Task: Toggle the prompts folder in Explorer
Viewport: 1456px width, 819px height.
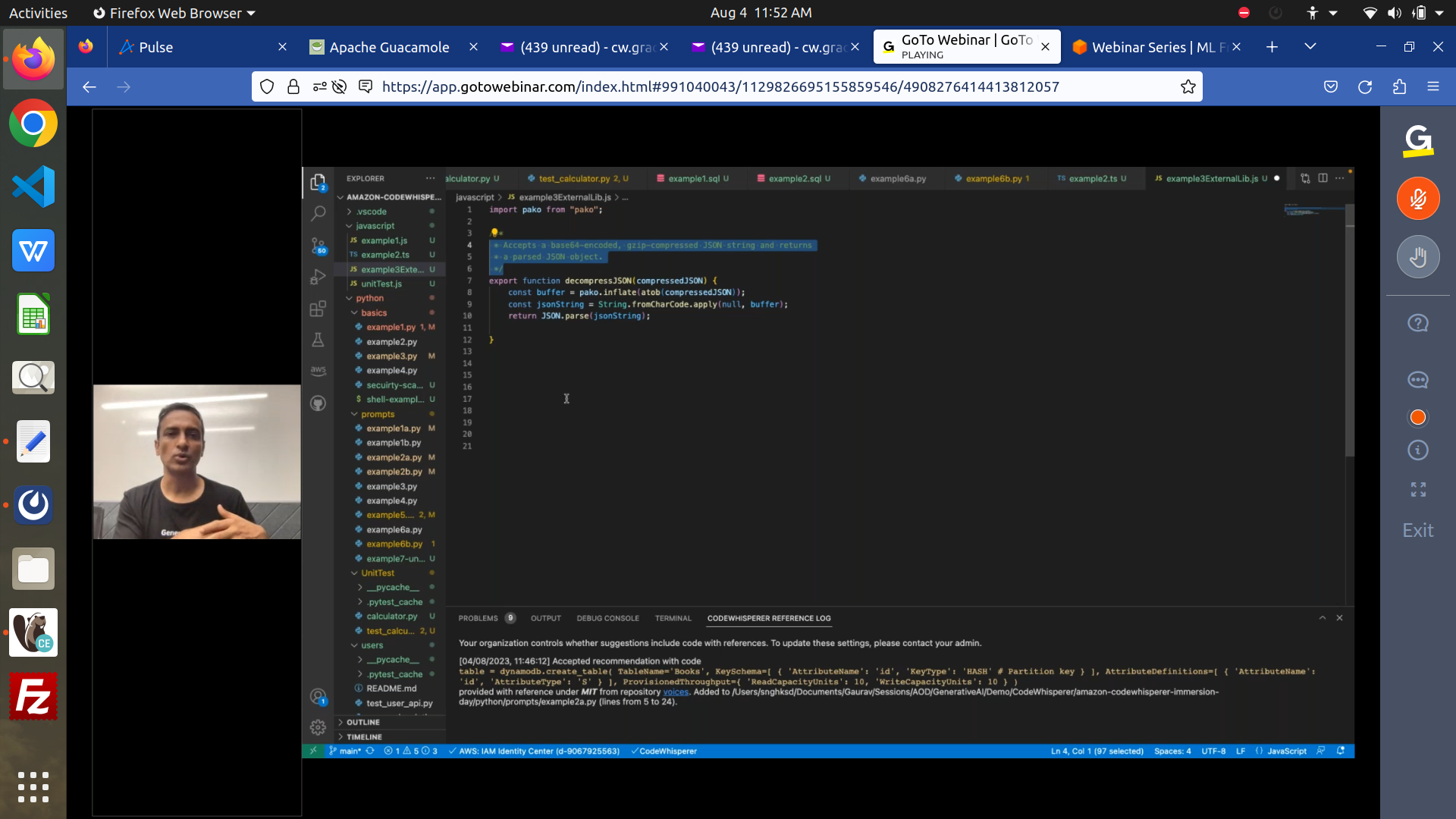Action: [x=377, y=414]
